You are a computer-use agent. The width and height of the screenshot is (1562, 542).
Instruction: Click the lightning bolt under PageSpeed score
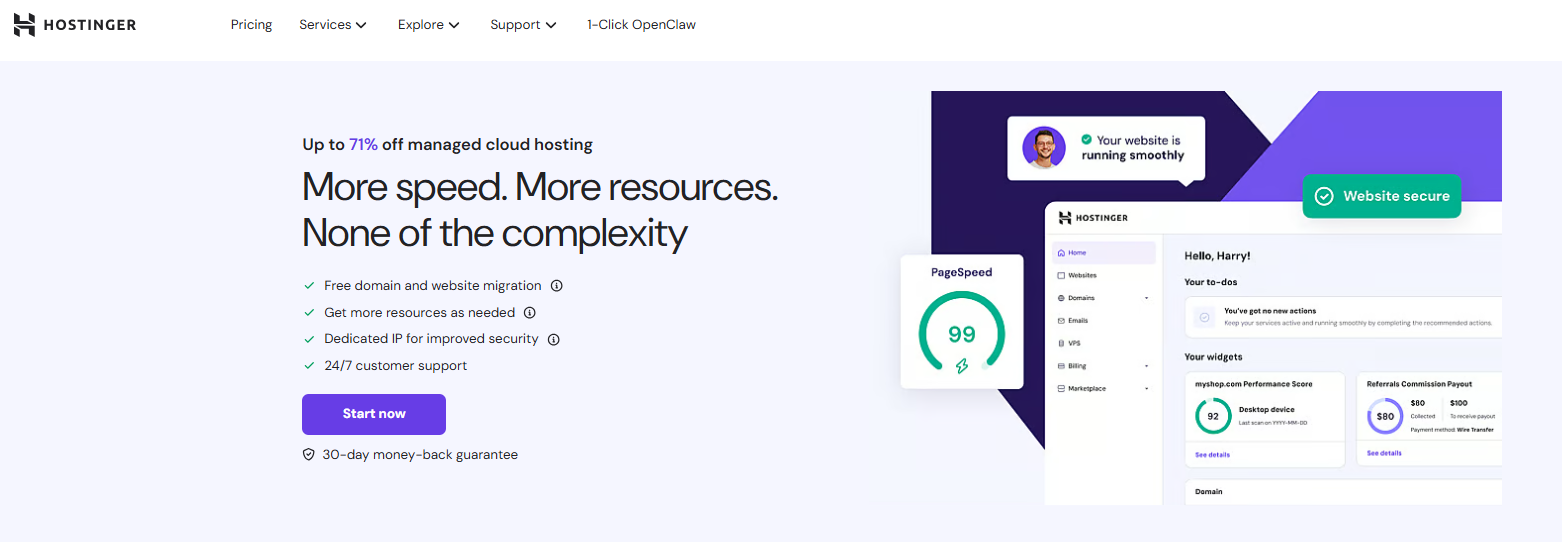point(962,366)
